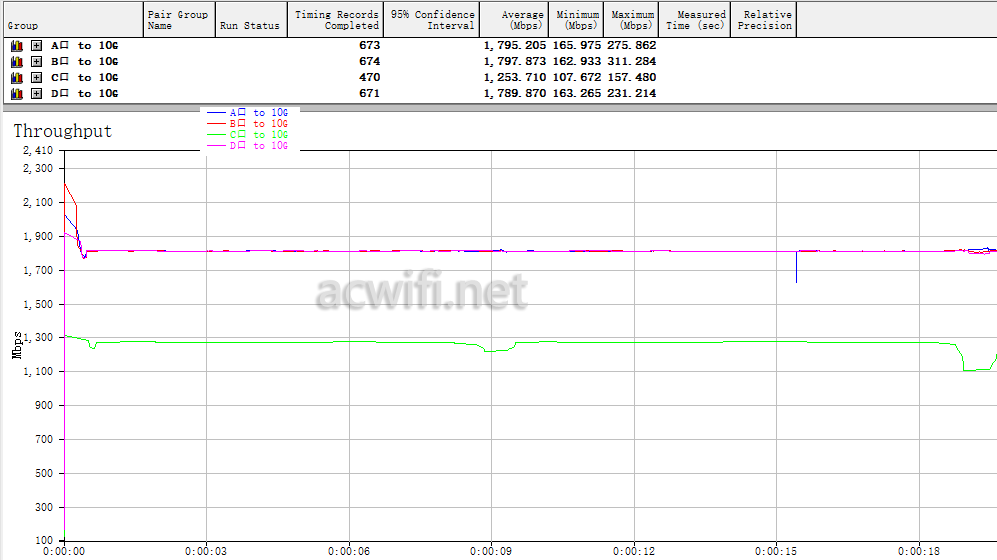This screenshot has height=560, width=997.
Task: Click the chart icon for row D to 10G
Action: 17,93
